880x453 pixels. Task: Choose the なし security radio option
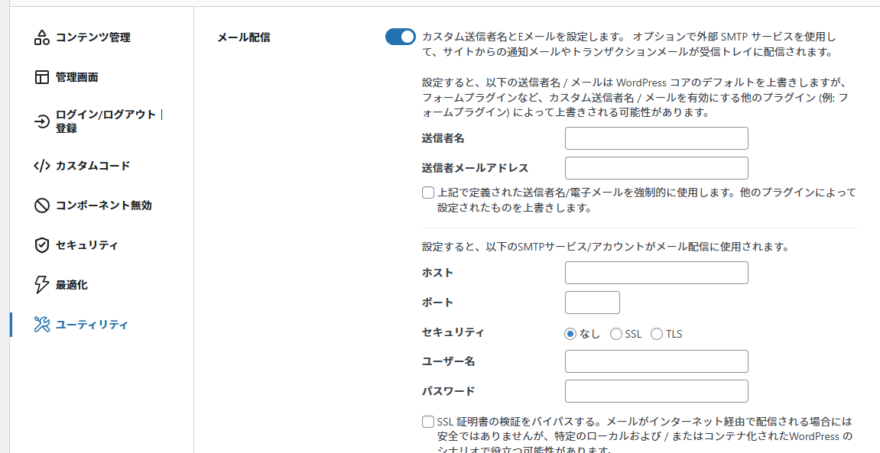pyautogui.click(x=571, y=334)
